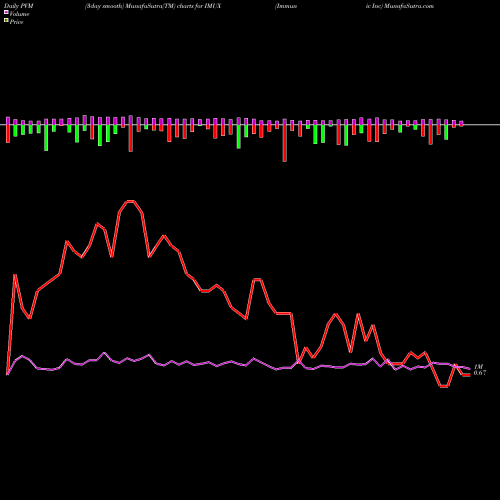Image resolution: width=500 pixels, height=500 pixels.
Task: Click the Price legend label
Action: [16, 22]
